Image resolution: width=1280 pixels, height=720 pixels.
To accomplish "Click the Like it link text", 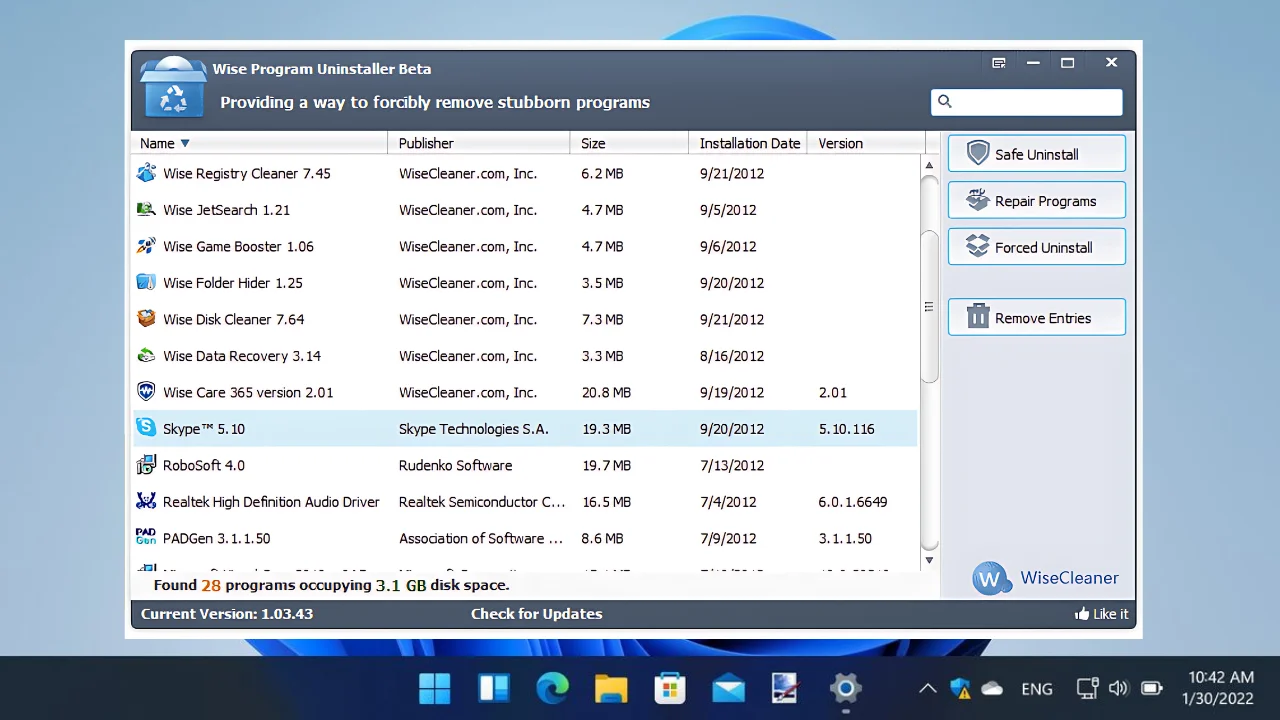I will tap(1110, 614).
